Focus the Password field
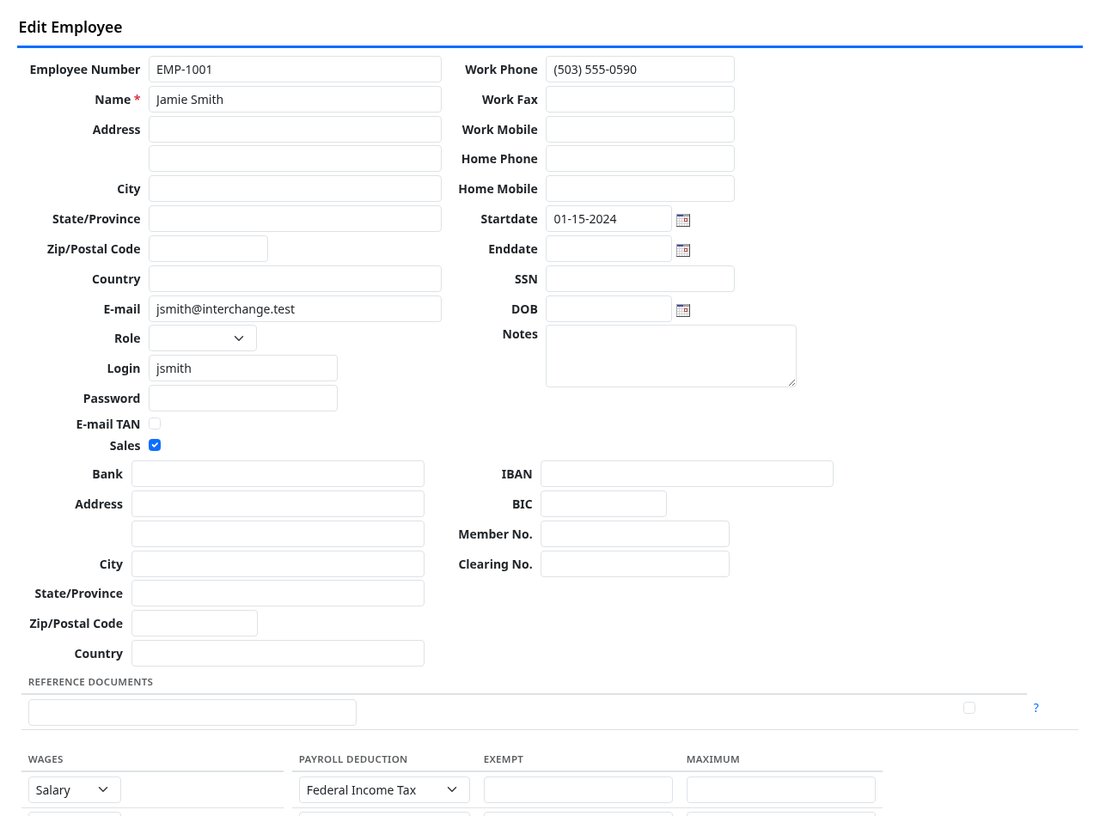1100x816 pixels. point(243,398)
